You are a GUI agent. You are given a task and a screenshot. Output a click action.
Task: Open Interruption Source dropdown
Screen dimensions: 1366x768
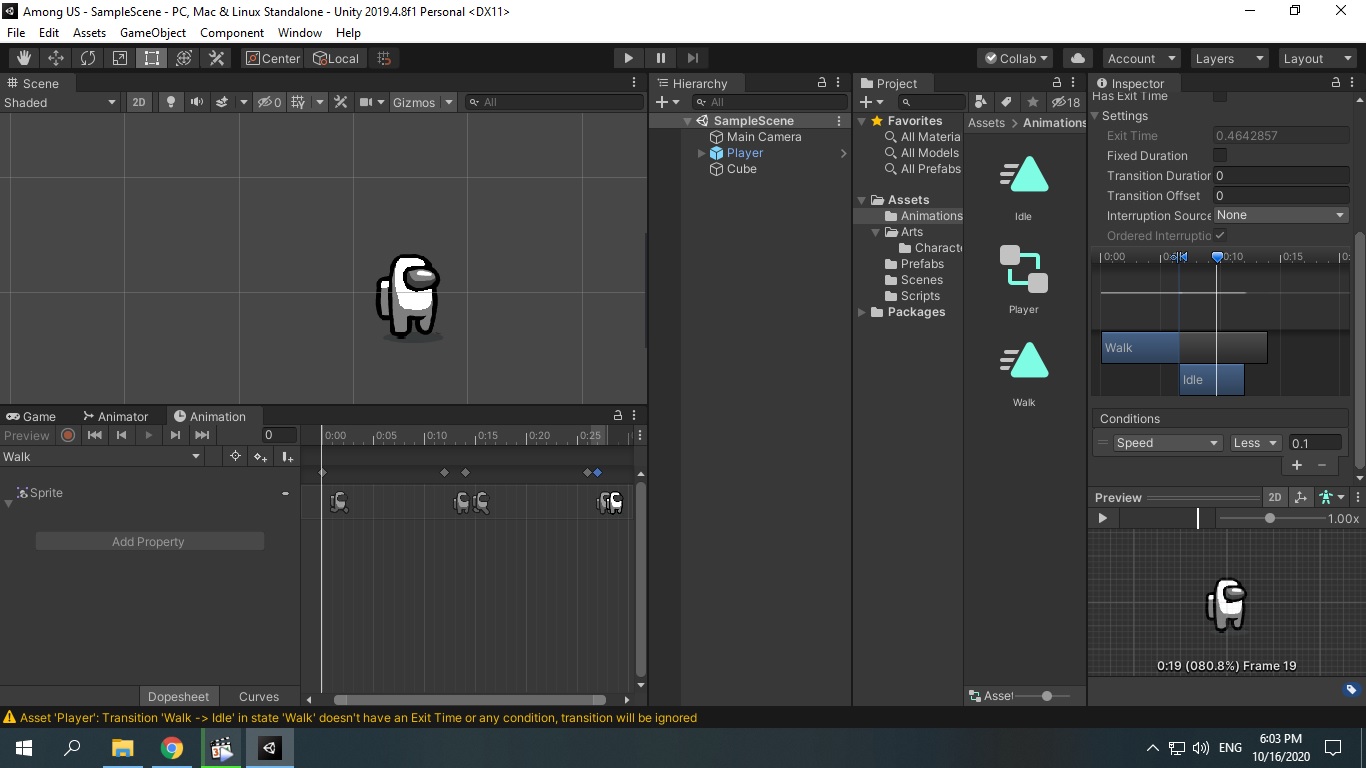coord(1281,215)
